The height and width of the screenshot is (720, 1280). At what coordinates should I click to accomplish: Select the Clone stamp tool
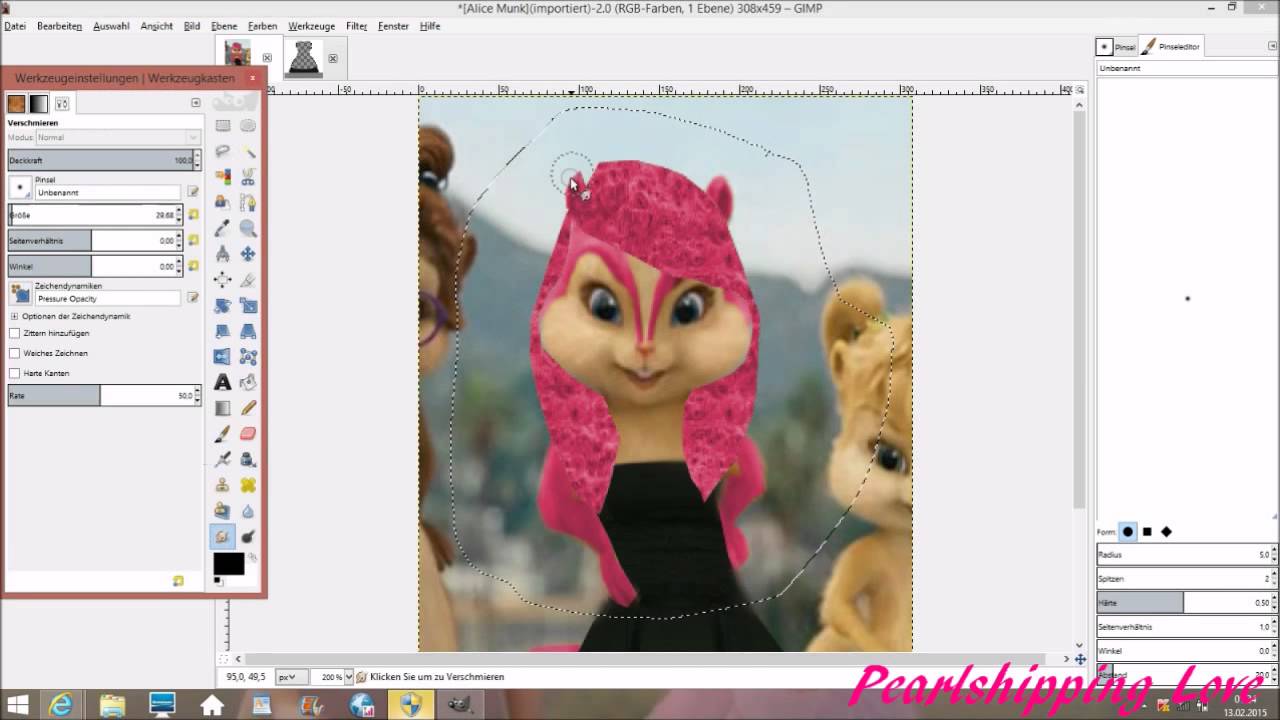click(223, 485)
